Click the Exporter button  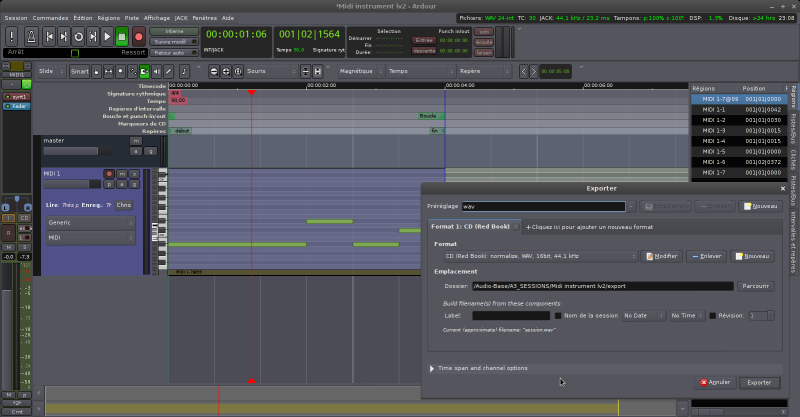coord(759,382)
